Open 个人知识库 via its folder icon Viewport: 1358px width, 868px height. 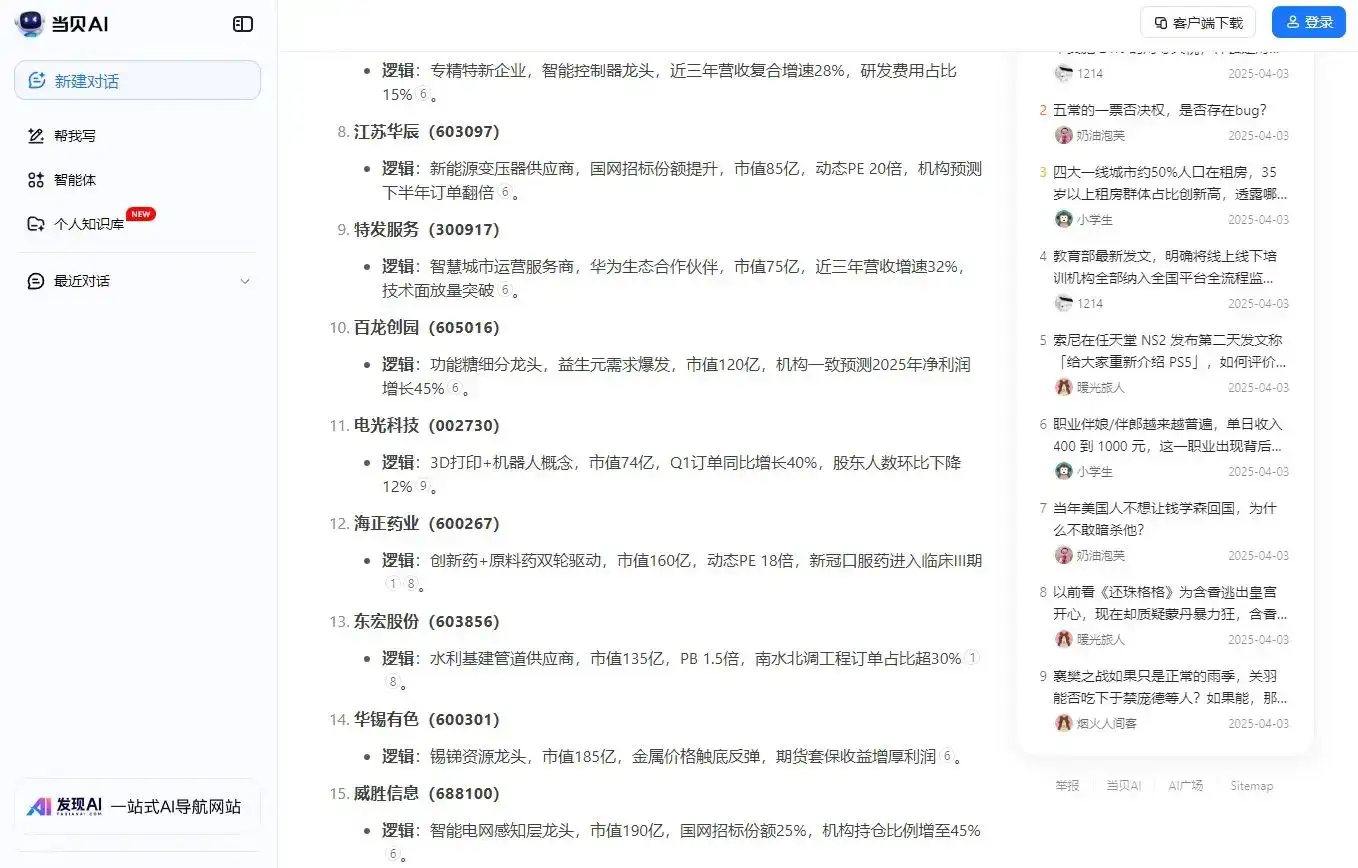point(36,223)
